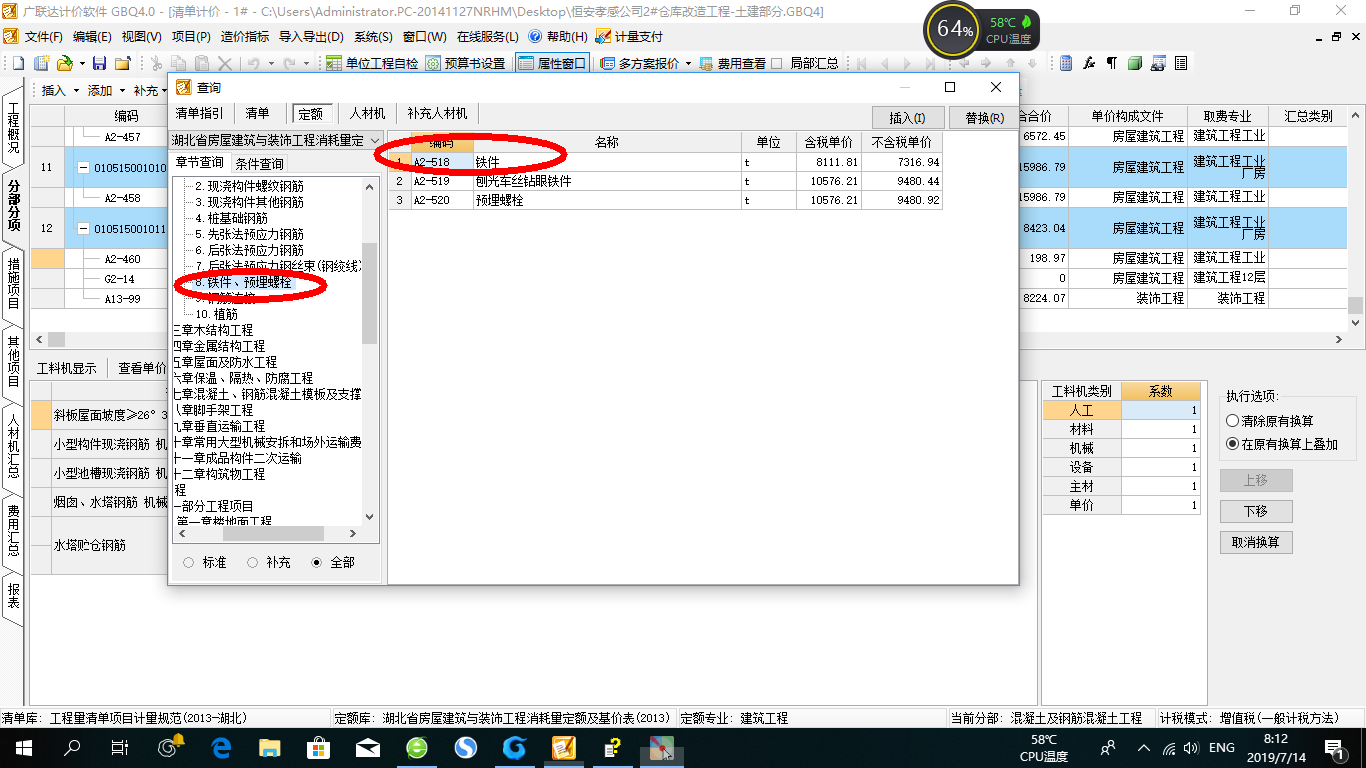This screenshot has height=768, width=1366.
Task: Open 单位工程自检 self-check tool
Action: click(373, 63)
